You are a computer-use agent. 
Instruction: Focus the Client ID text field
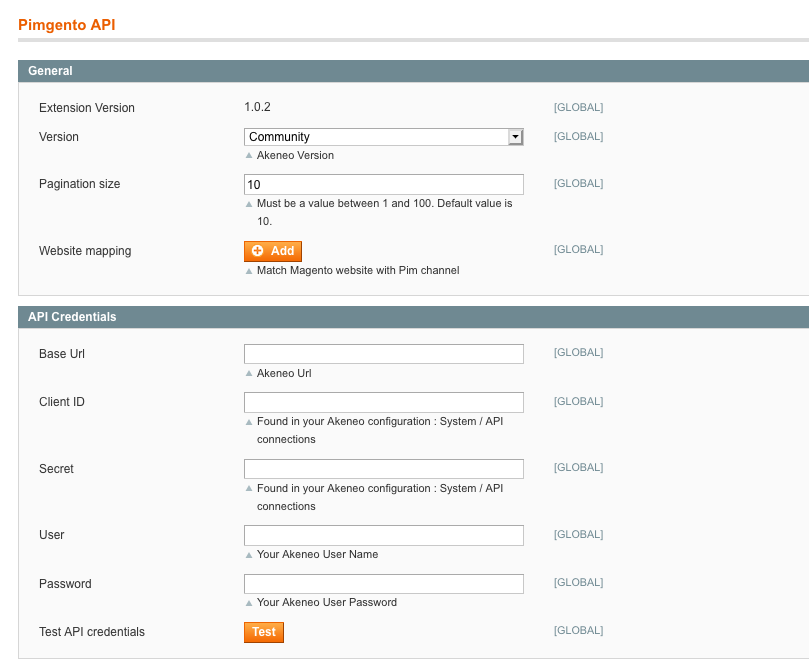click(383, 402)
